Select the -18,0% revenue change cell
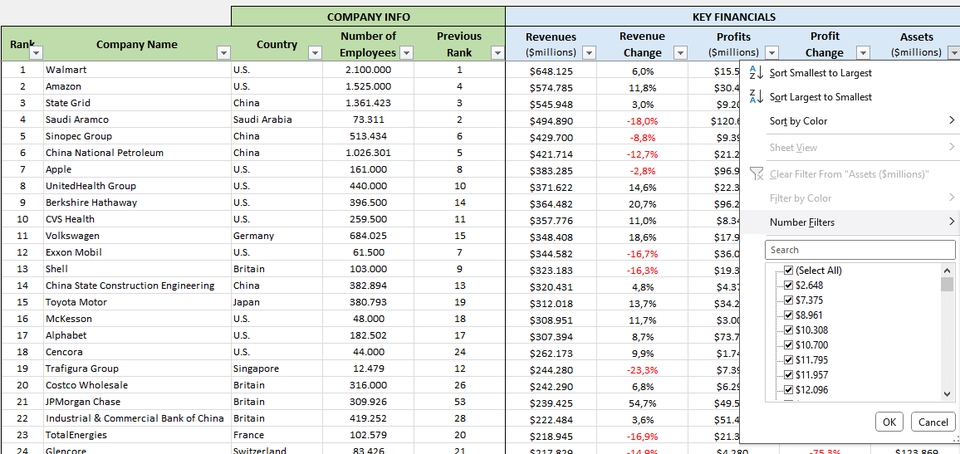 (x=642, y=119)
